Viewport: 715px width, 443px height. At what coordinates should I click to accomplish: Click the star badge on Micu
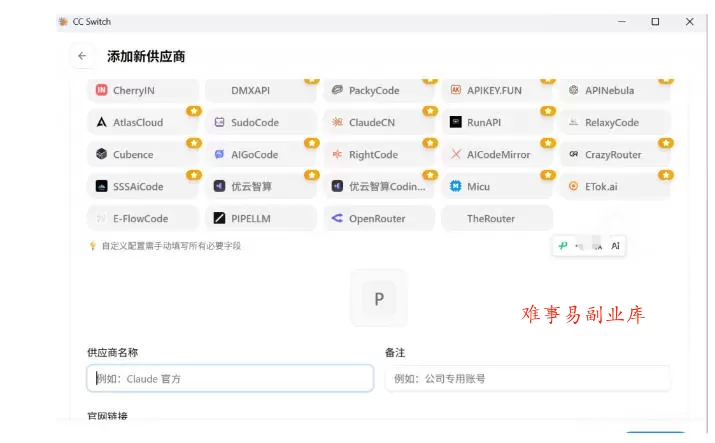tap(548, 175)
